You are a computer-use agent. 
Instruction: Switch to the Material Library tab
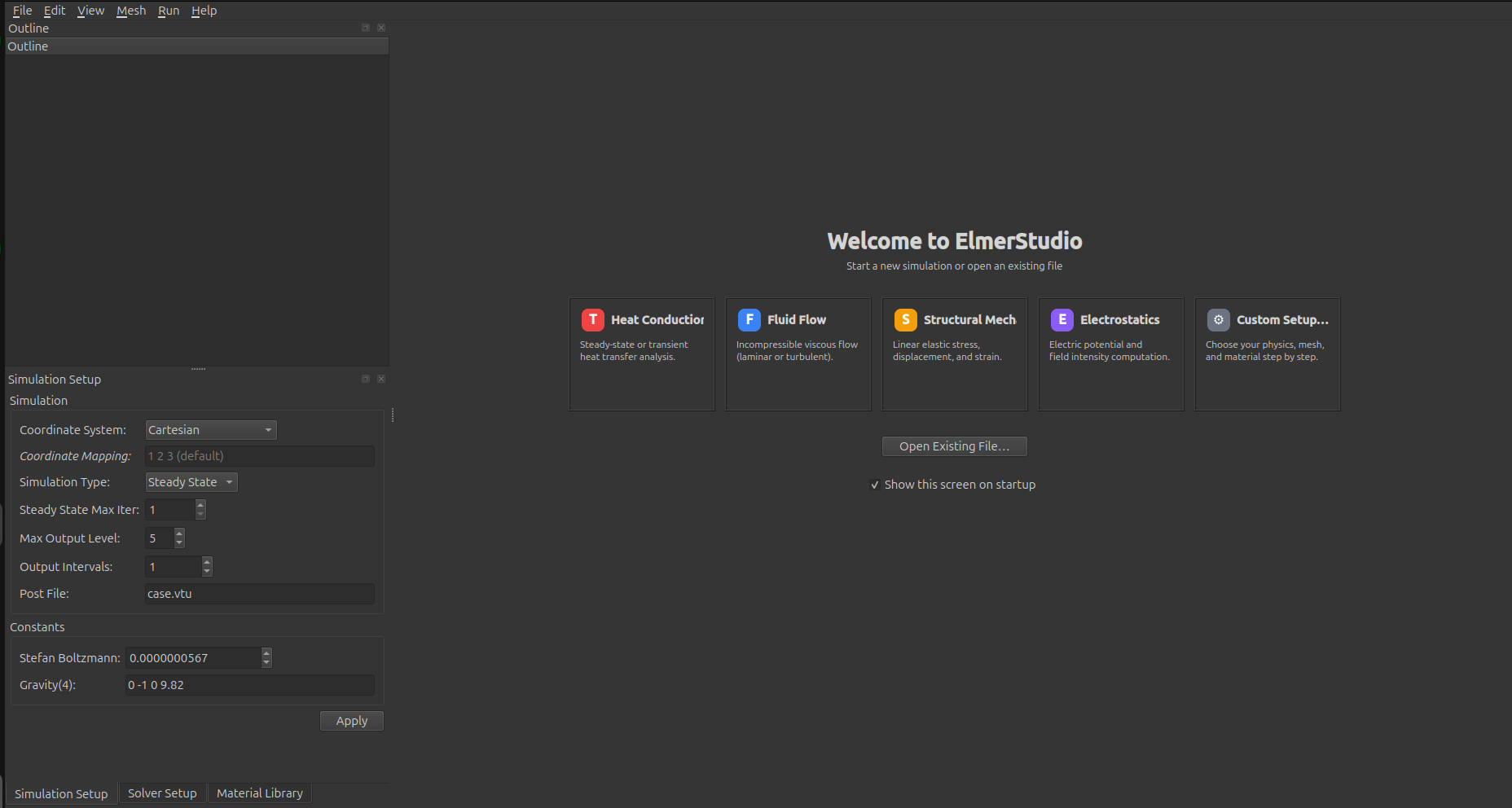pyautogui.click(x=260, y=793)
